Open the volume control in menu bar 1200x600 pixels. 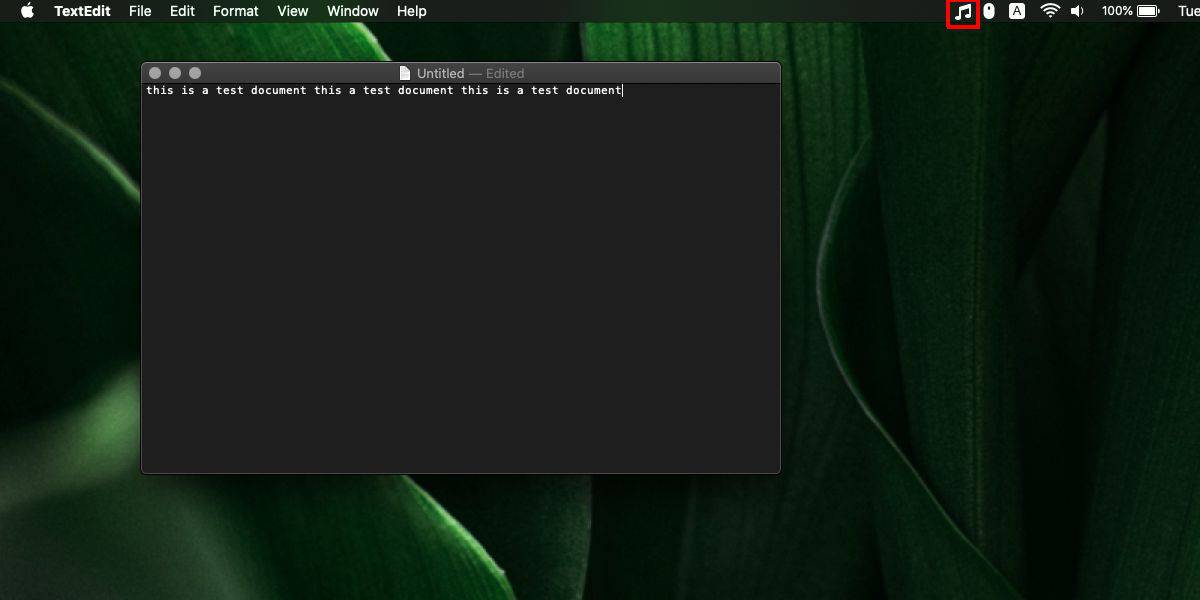[1078, 11]
